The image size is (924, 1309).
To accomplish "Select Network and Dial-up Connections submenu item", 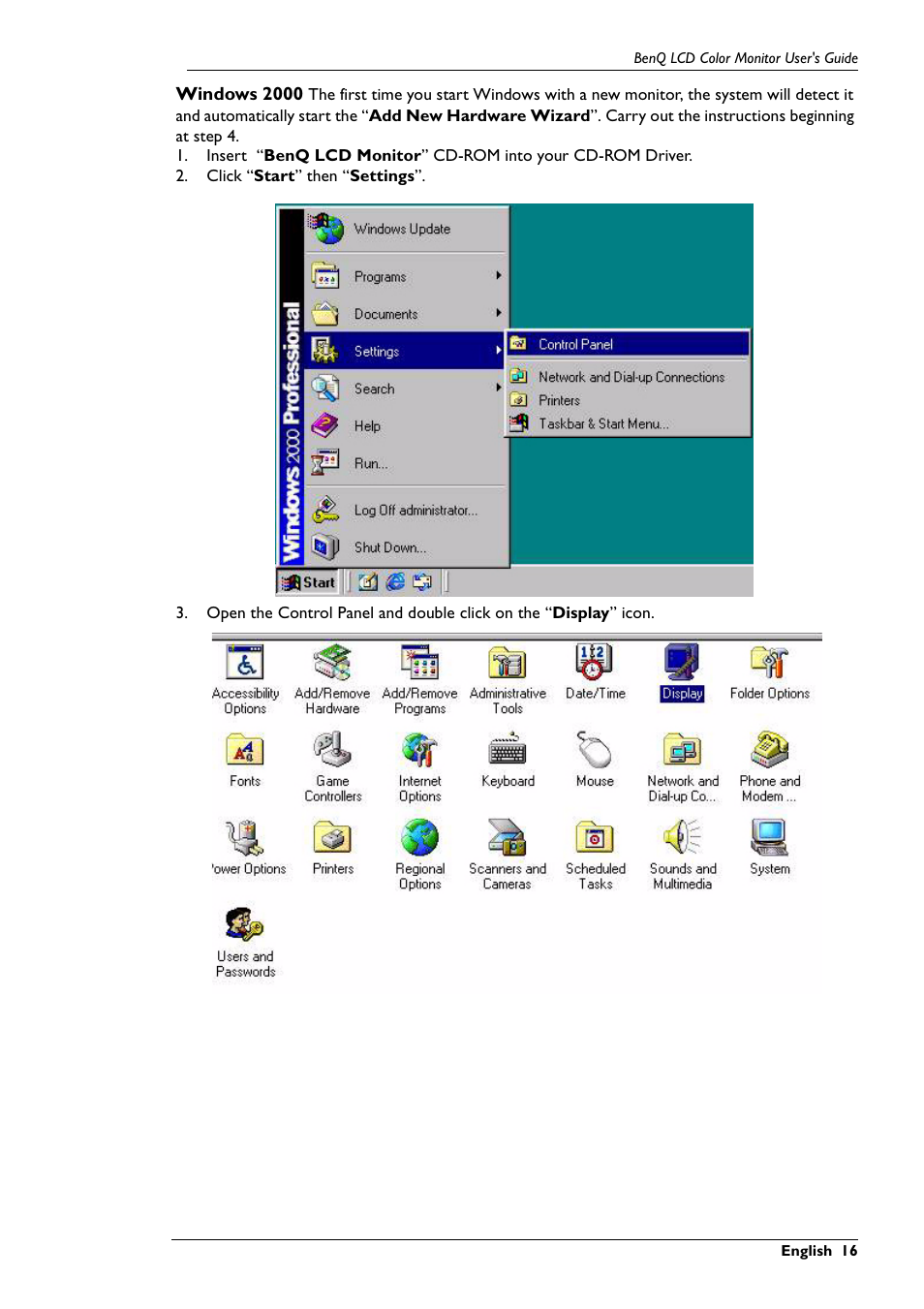I will 629,377.
